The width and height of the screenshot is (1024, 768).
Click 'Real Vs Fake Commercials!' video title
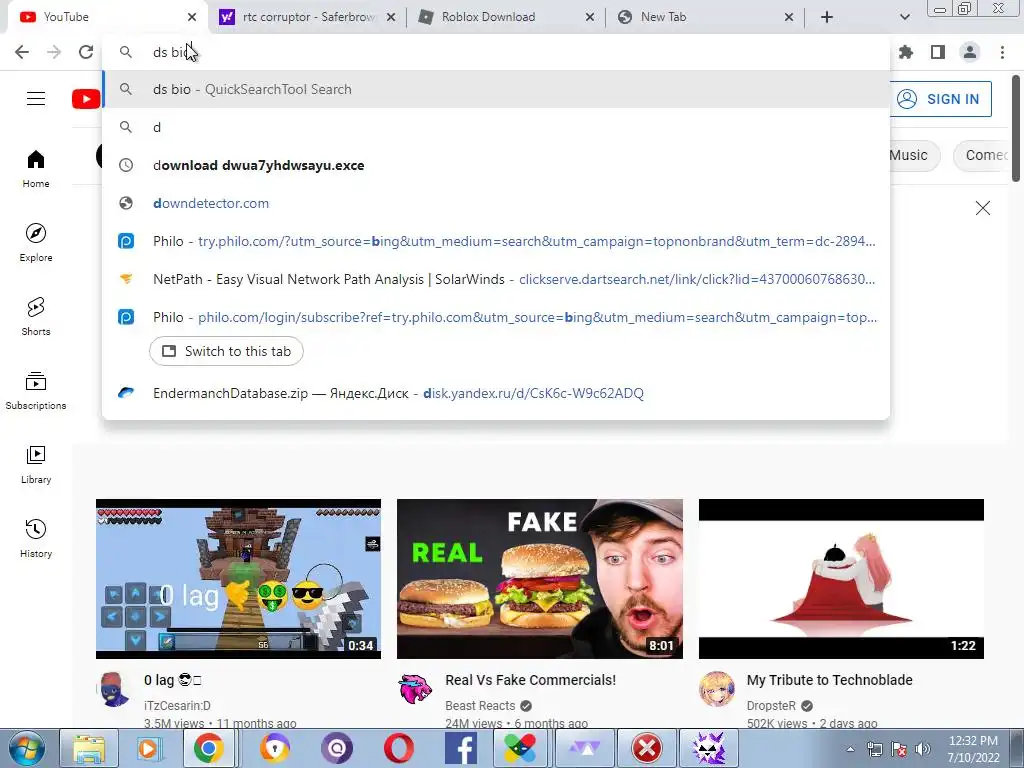(x=530, y=680)
